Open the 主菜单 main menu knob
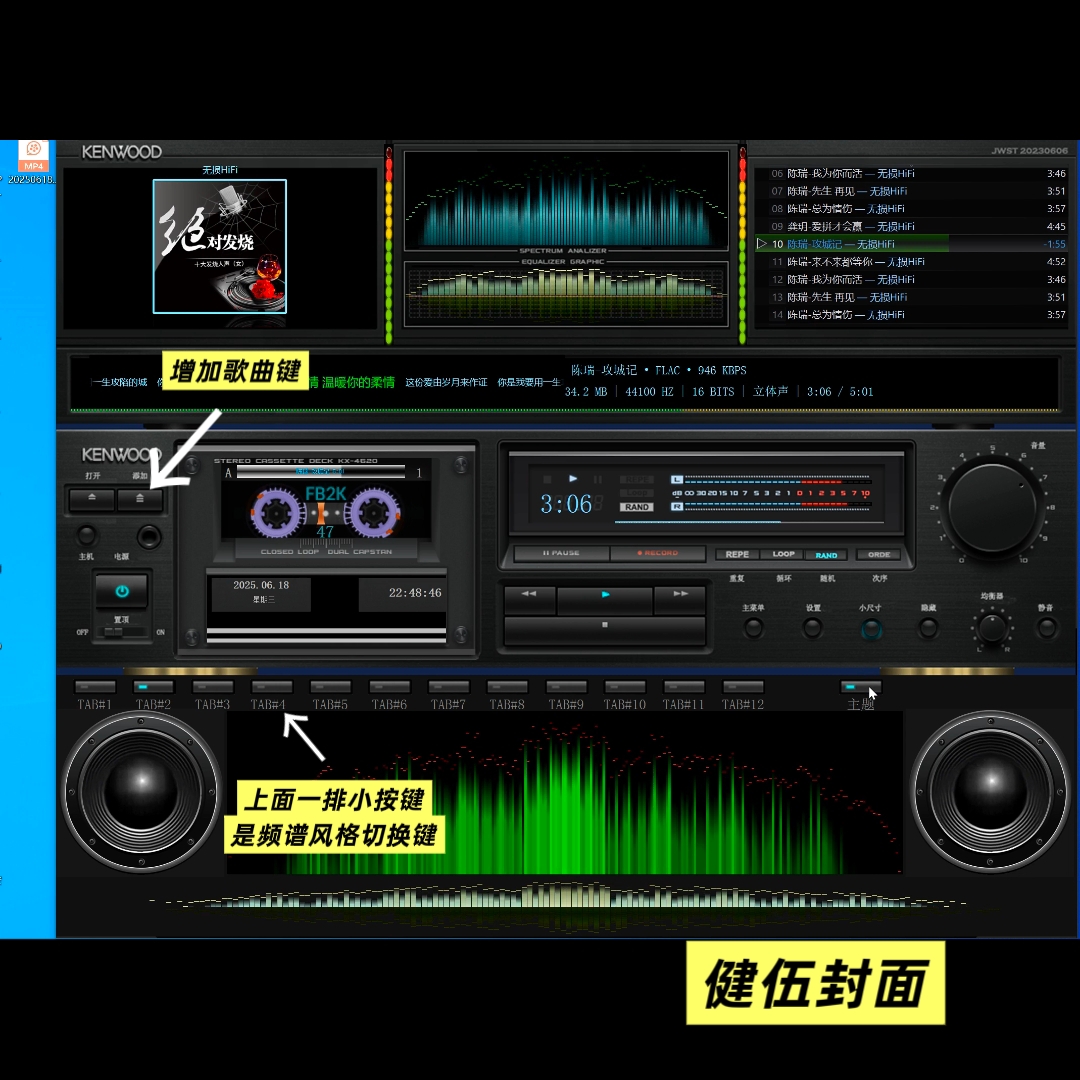Viewport: 1080px width, 1080px height. point(754,627)
